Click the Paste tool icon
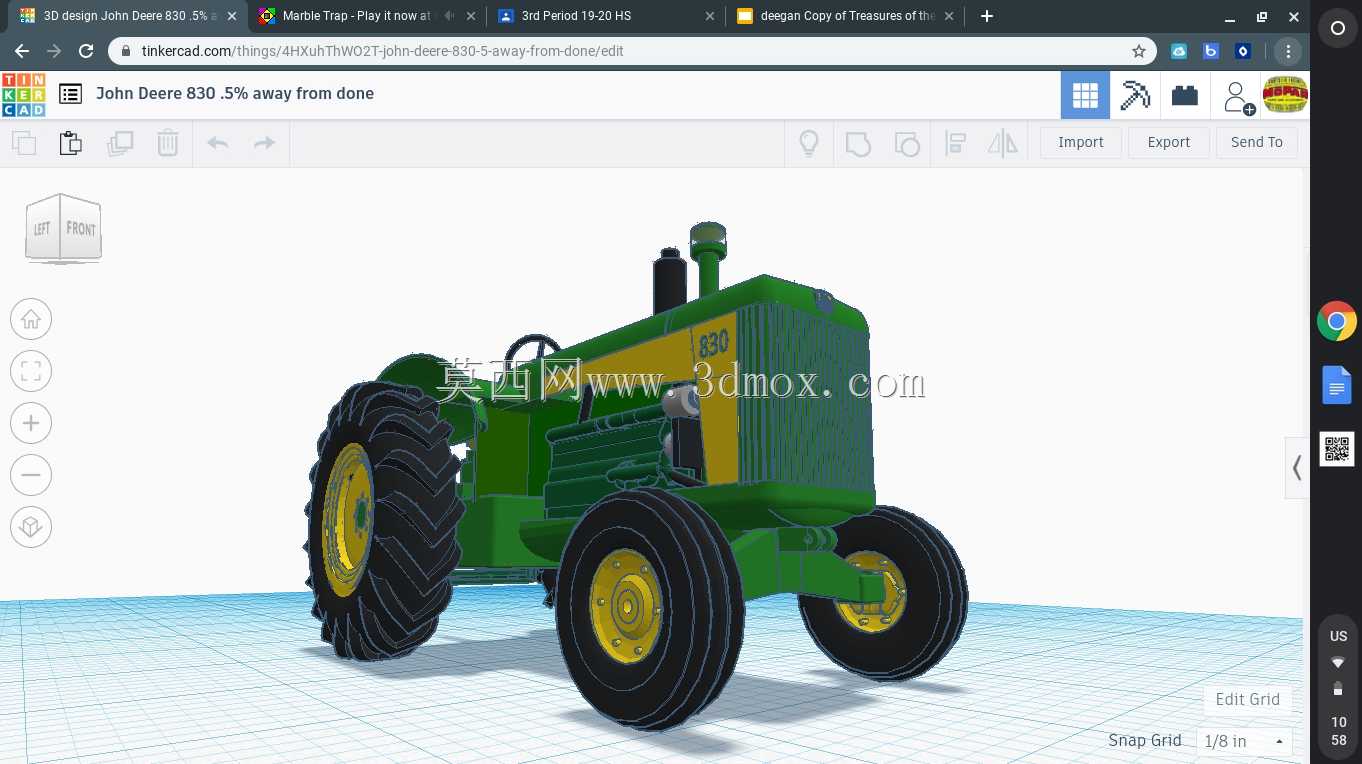 (71, 143)
